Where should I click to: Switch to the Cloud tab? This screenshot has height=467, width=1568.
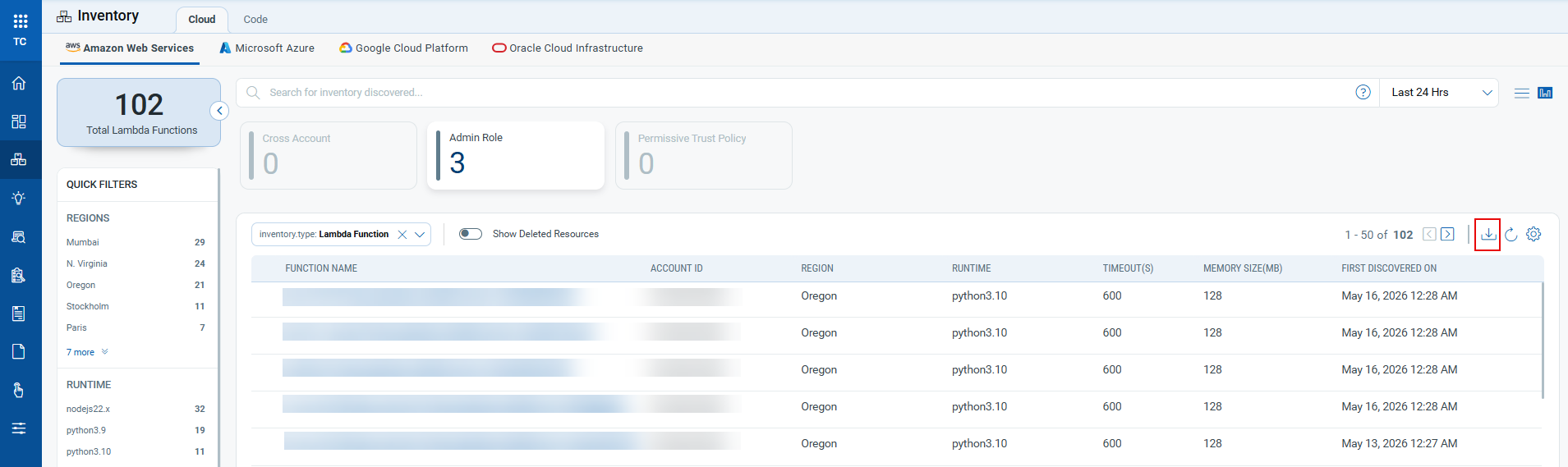tap(202, 20)
